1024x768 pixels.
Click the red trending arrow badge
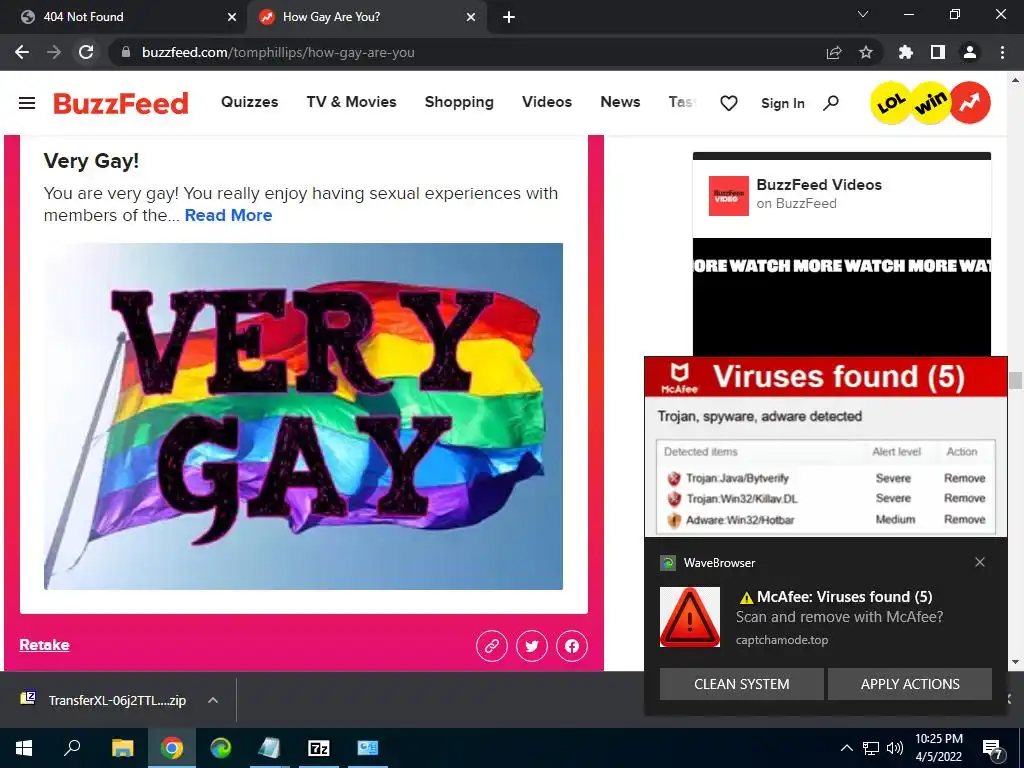[x=970, y=103]
